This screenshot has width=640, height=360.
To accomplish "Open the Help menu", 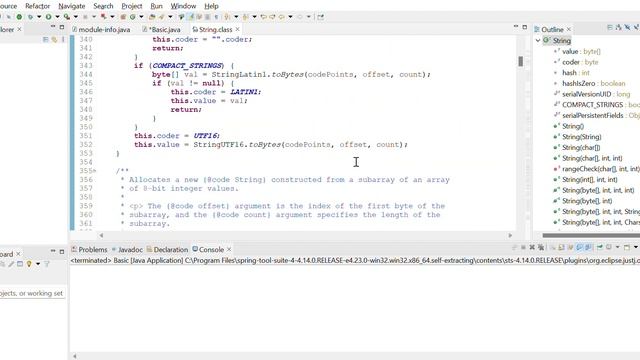I will 211,6.
